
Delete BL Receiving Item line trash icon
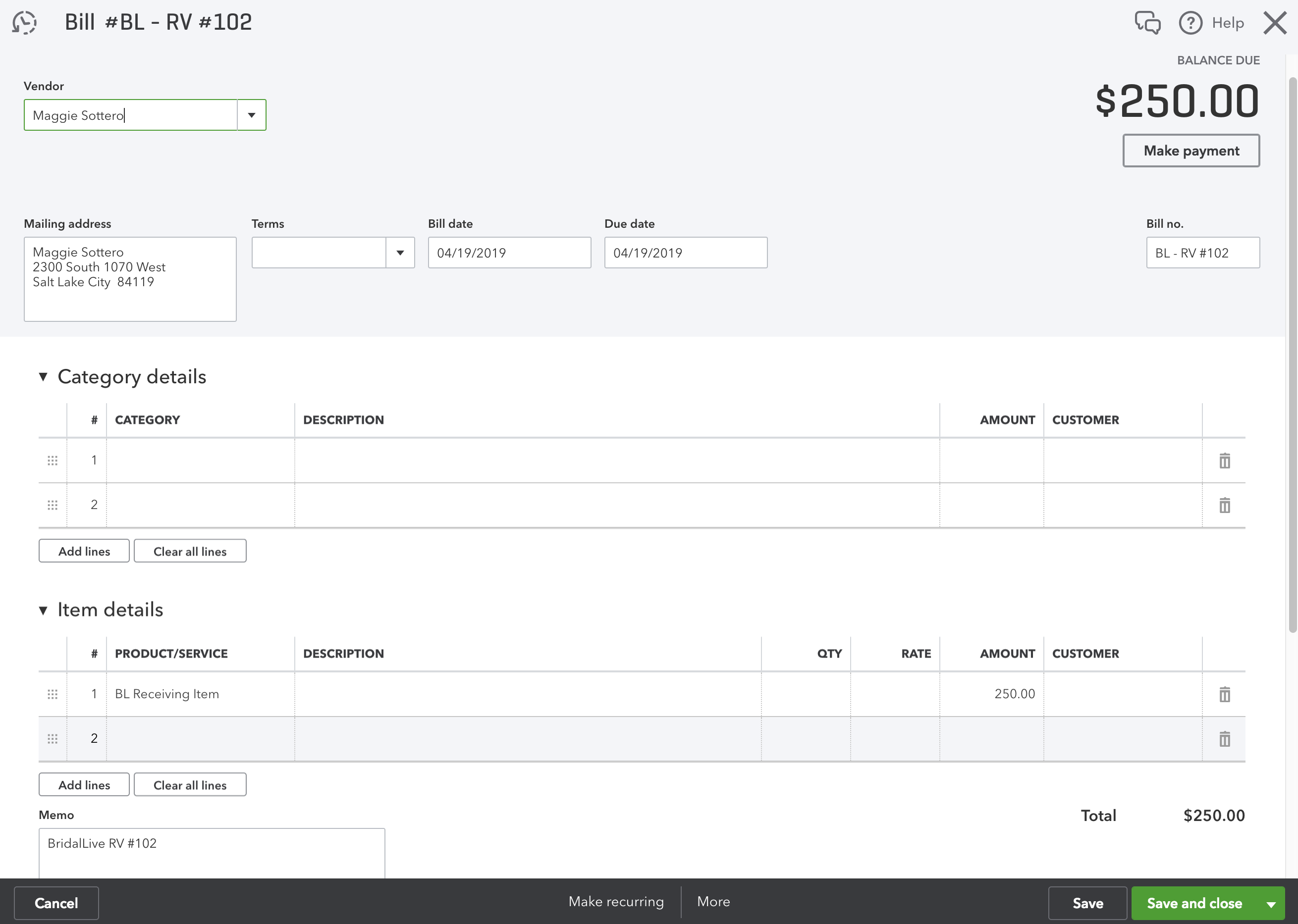click(x=1225, y=694)
